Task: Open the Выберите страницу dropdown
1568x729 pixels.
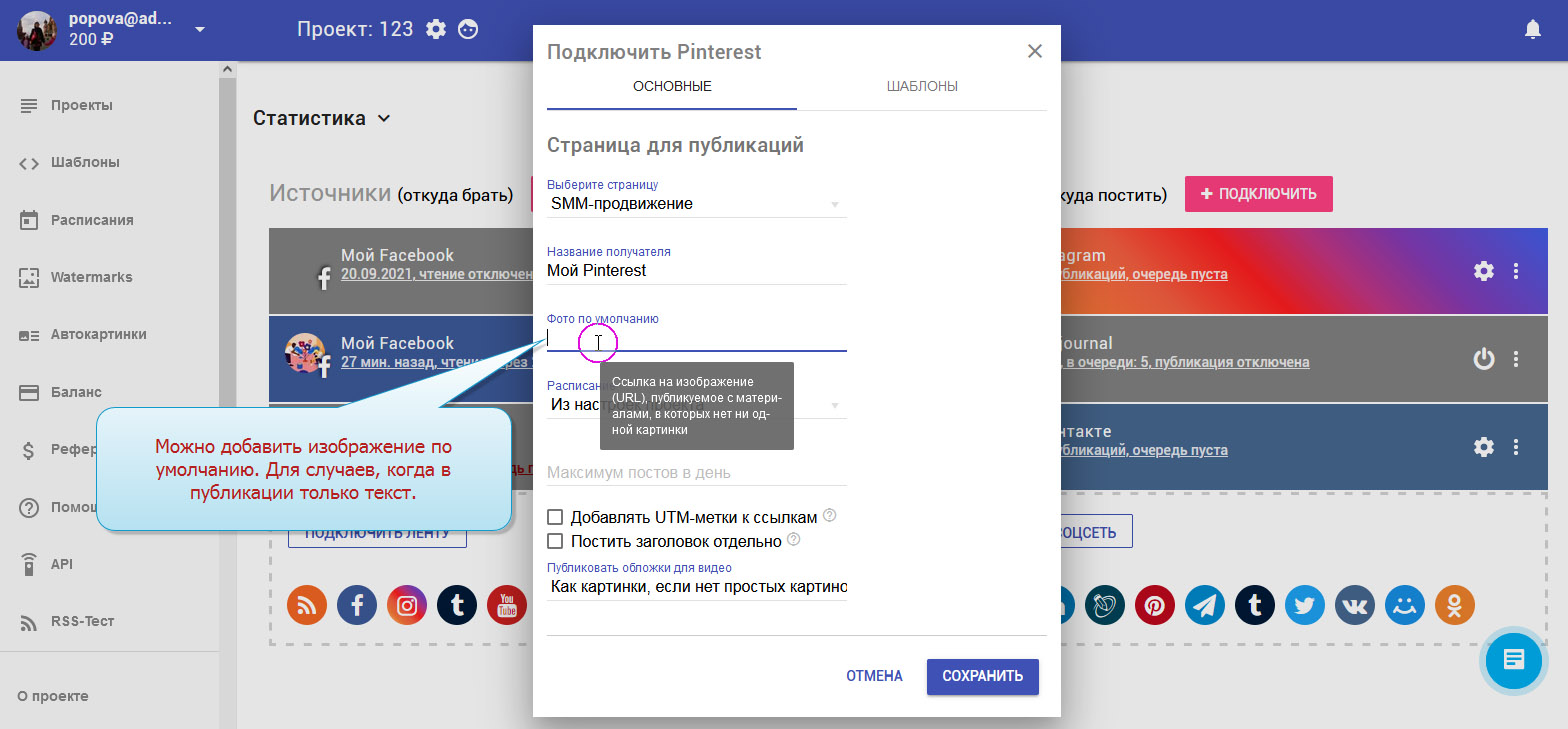Action: click(x=696, y=204)
